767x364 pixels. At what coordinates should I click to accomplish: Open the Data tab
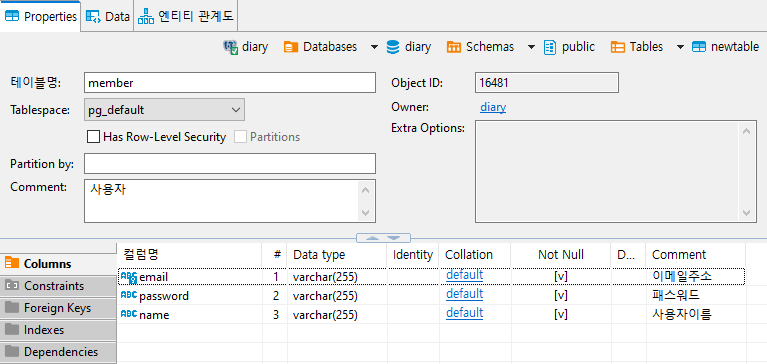point(107,17)
